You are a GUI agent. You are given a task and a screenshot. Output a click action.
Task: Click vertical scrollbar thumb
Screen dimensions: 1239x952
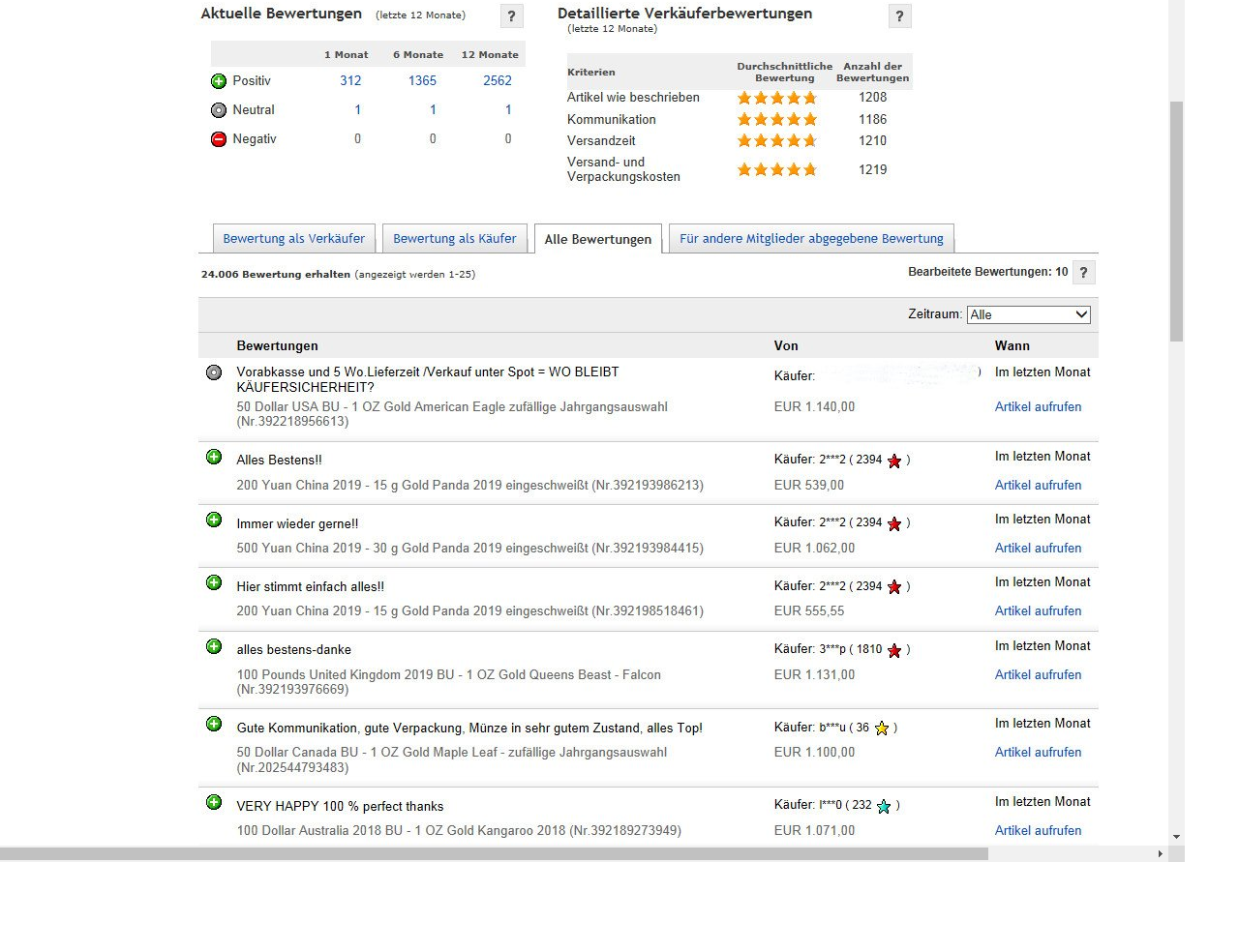coord(1176,221)
